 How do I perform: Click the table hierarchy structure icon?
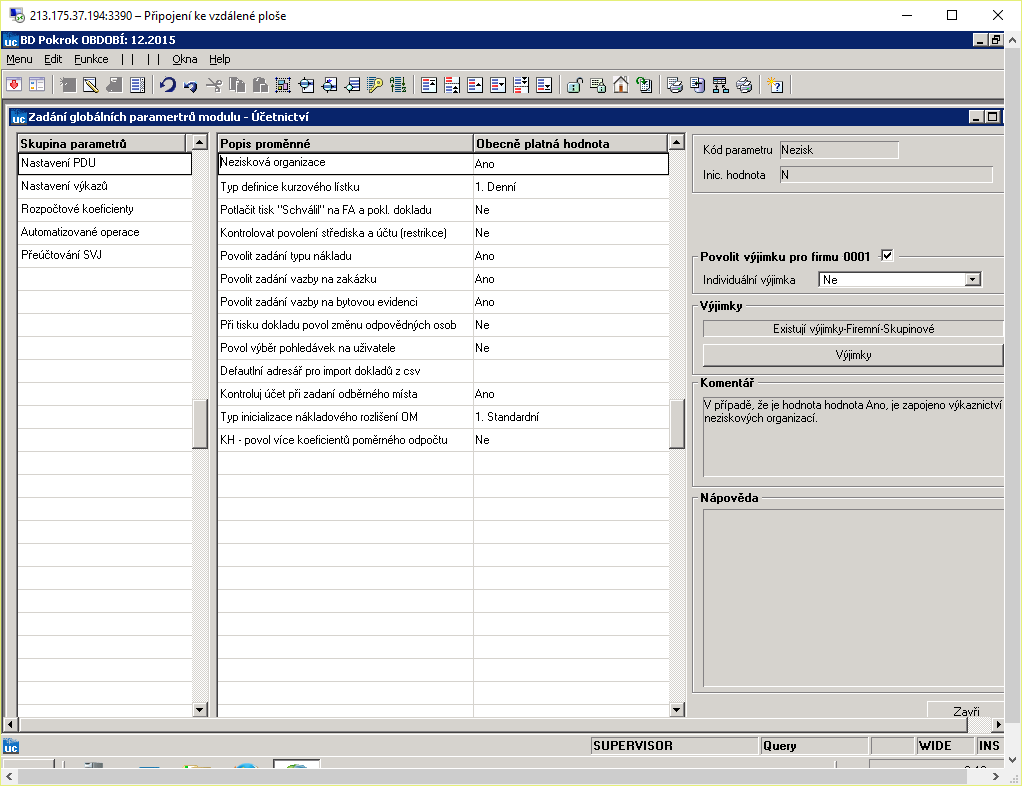[720, 85]
